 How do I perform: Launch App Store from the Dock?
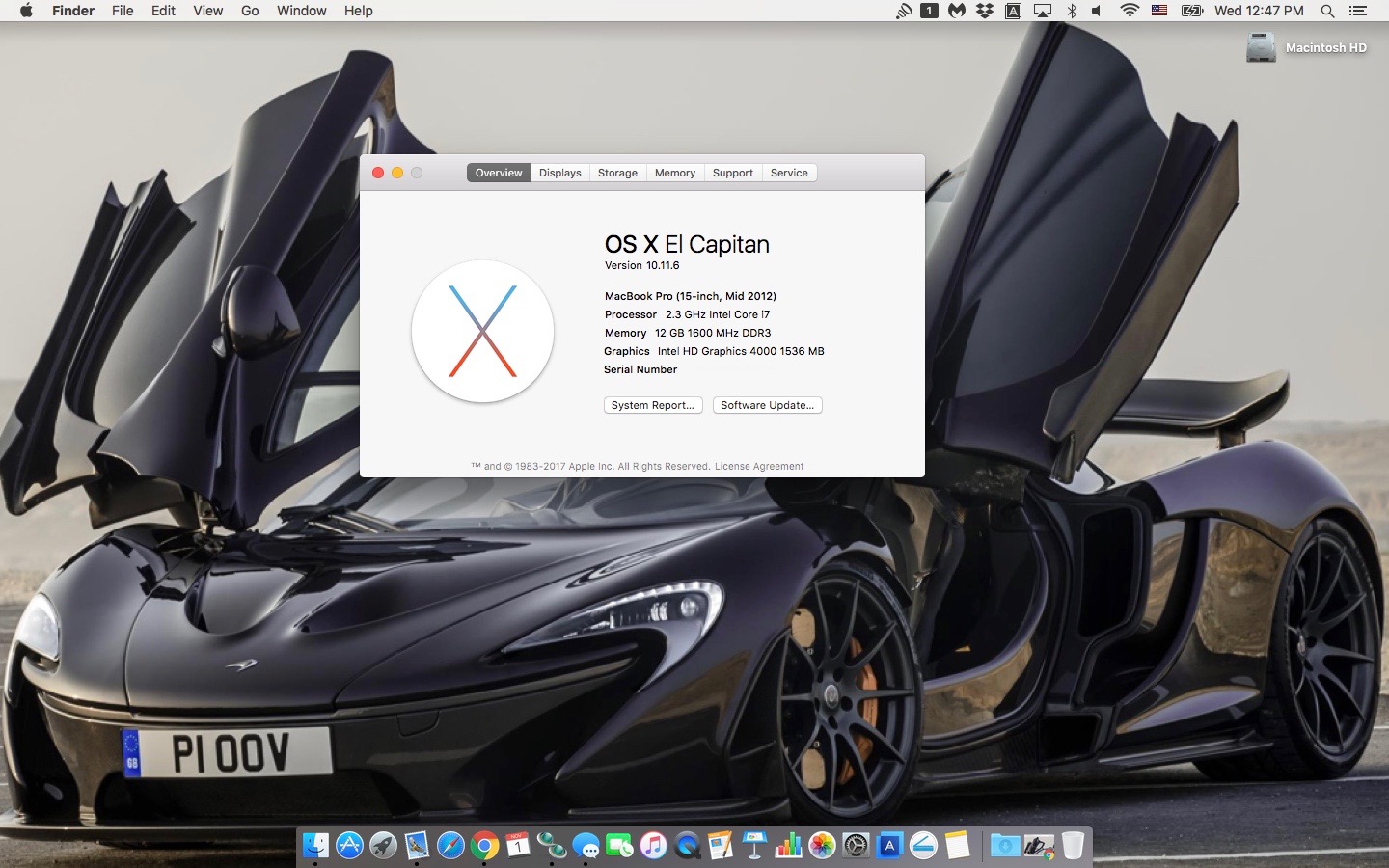click(349, 846)
